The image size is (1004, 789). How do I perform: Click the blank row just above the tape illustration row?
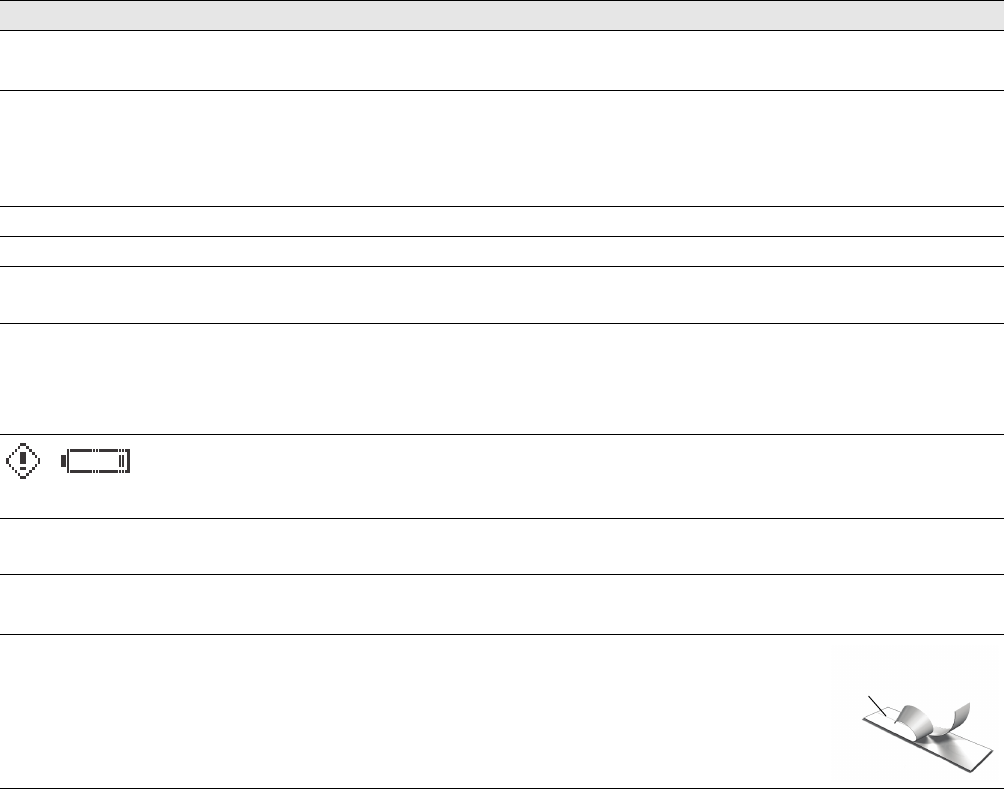(502, 604)
